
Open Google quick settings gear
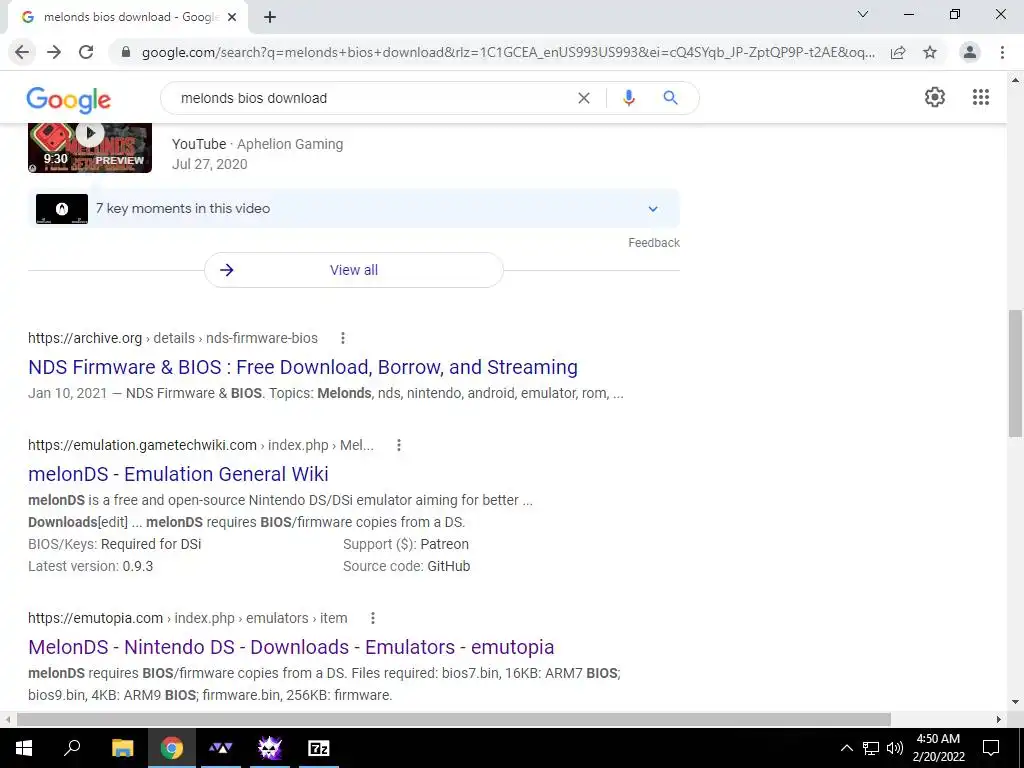click(x=935, y=97)
